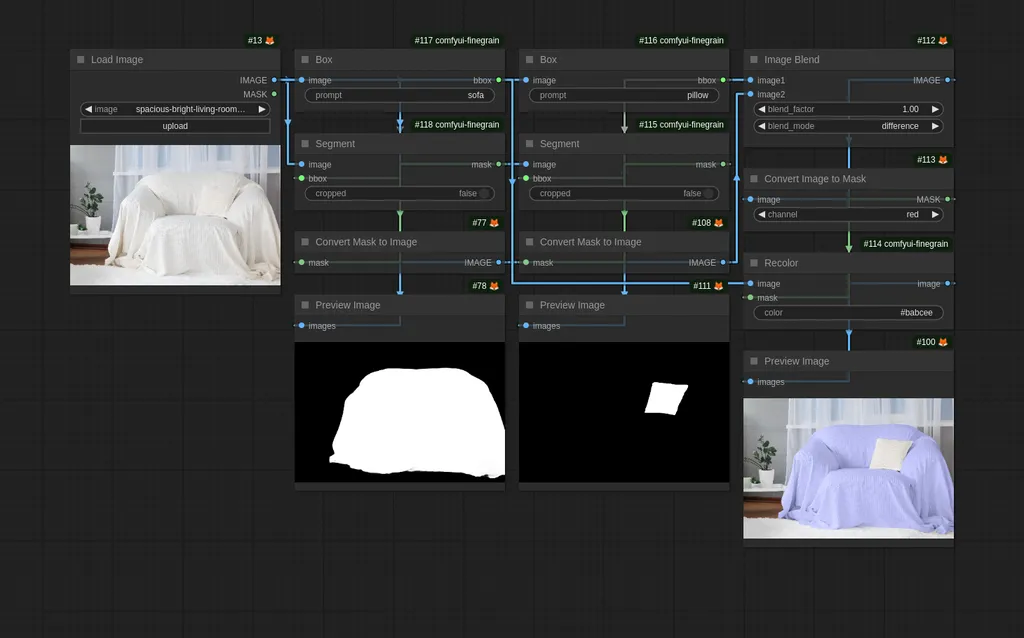This screenshot has height=638, width=1024.
Task: Increase blend_factor with the right arrow
Action: click(x=933, y=109)
